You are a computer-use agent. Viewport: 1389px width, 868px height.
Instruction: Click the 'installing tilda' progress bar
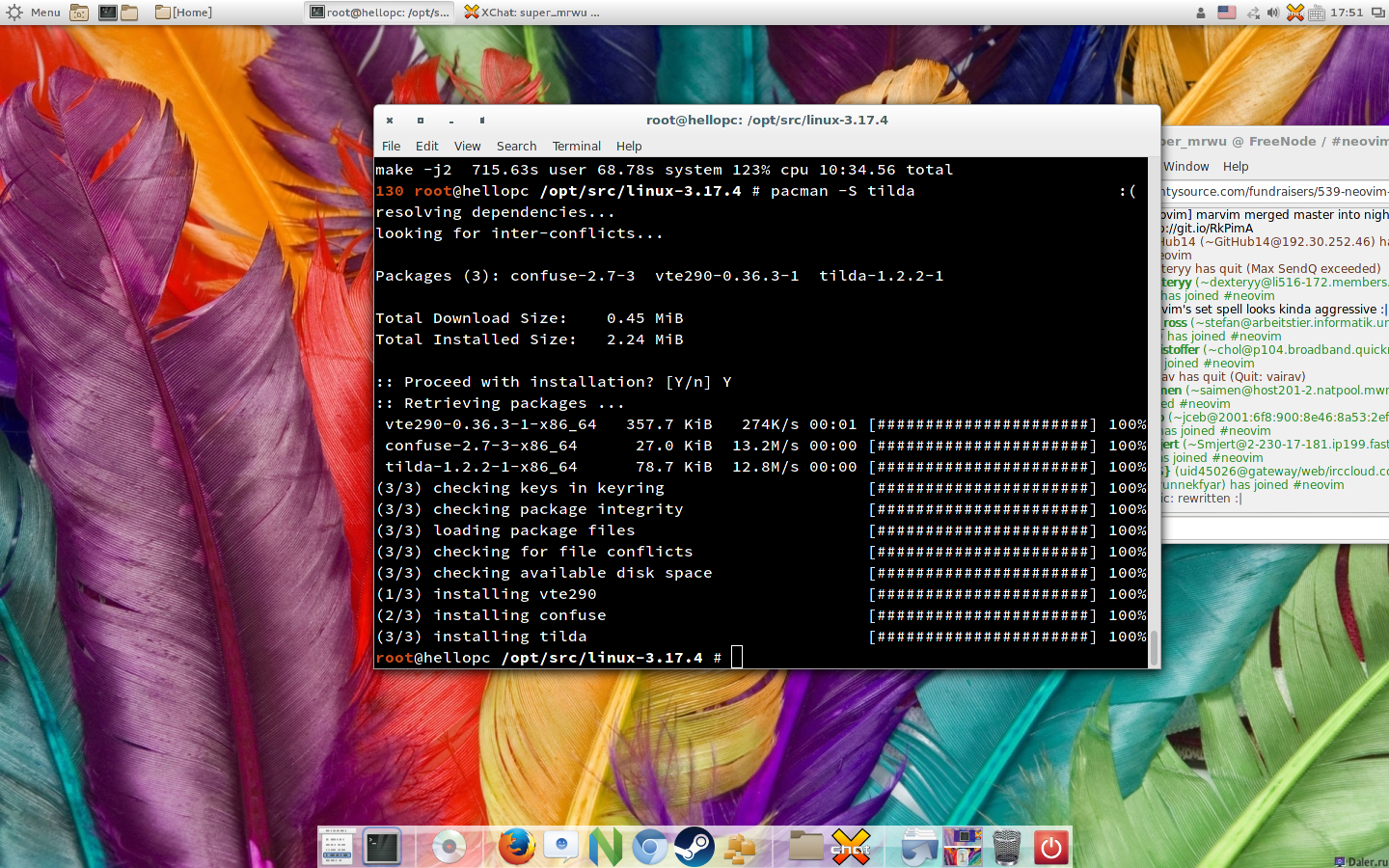(x=982, y=637)
